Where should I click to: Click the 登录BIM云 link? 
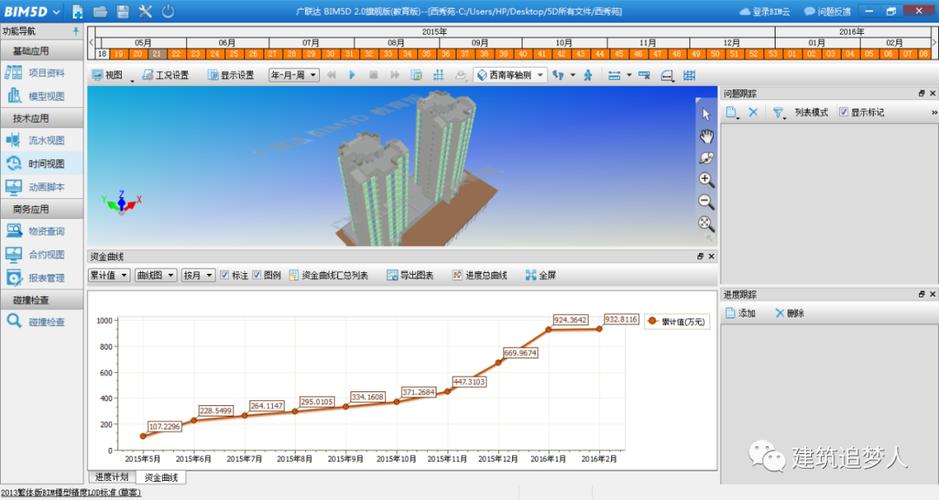point(765,11)
